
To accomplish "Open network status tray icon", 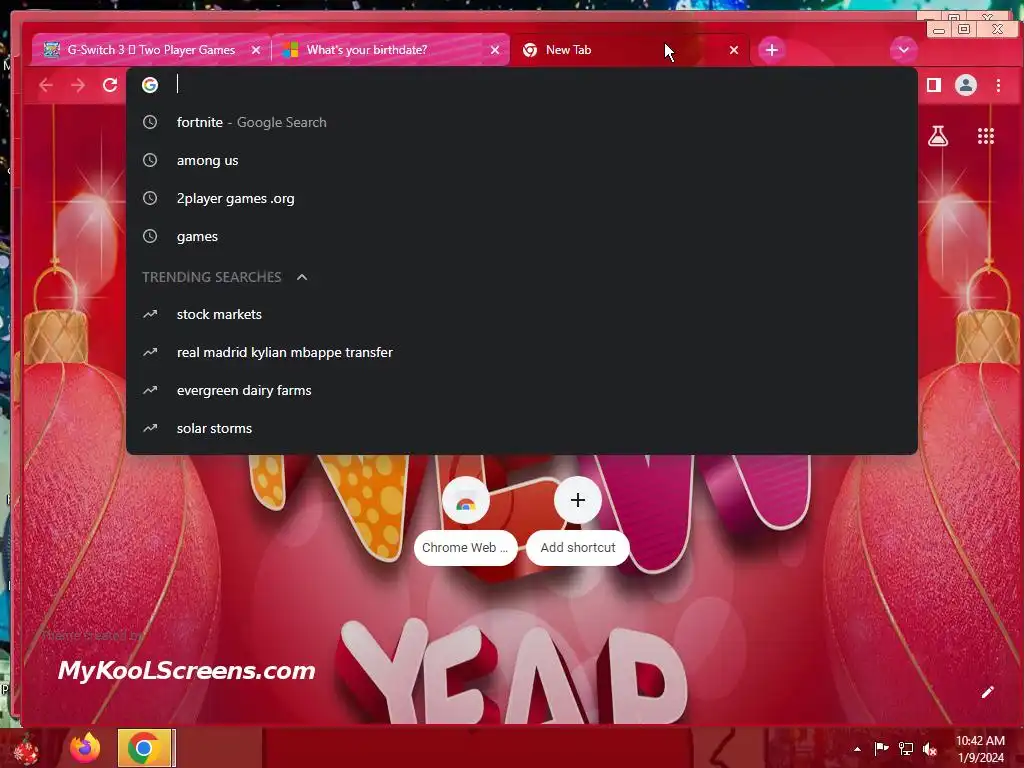I will [x=906, y=748].
